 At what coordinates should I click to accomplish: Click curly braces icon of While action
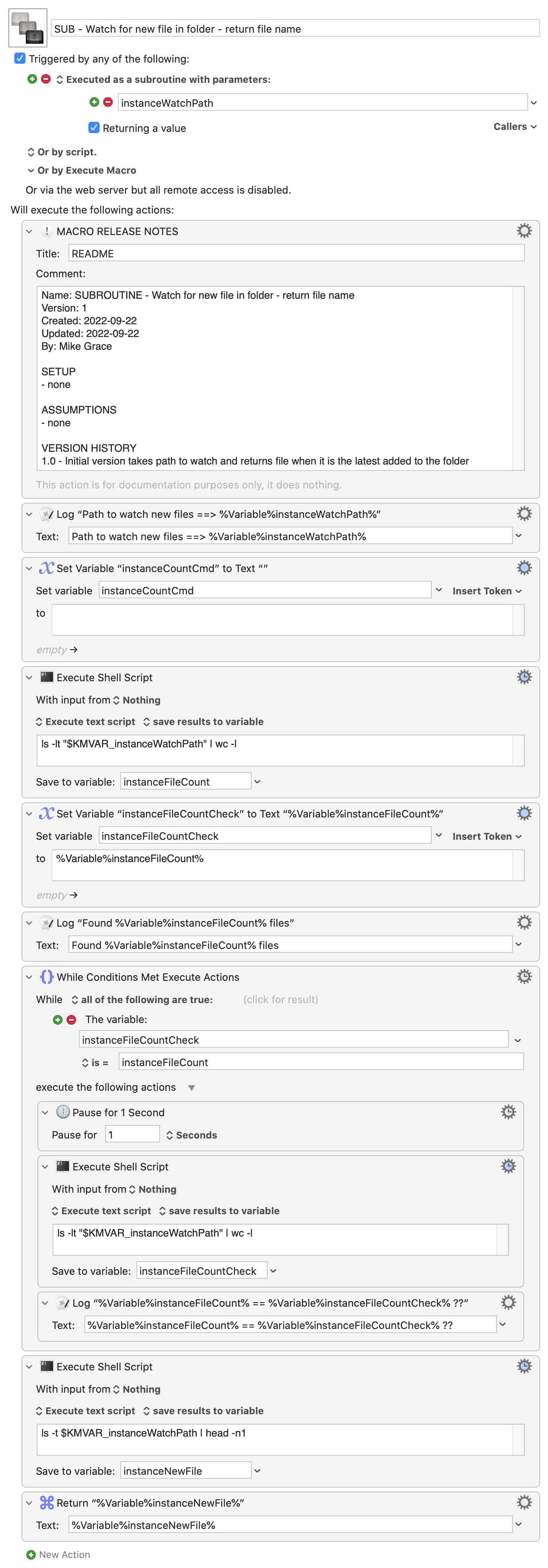tap(47, 976)
